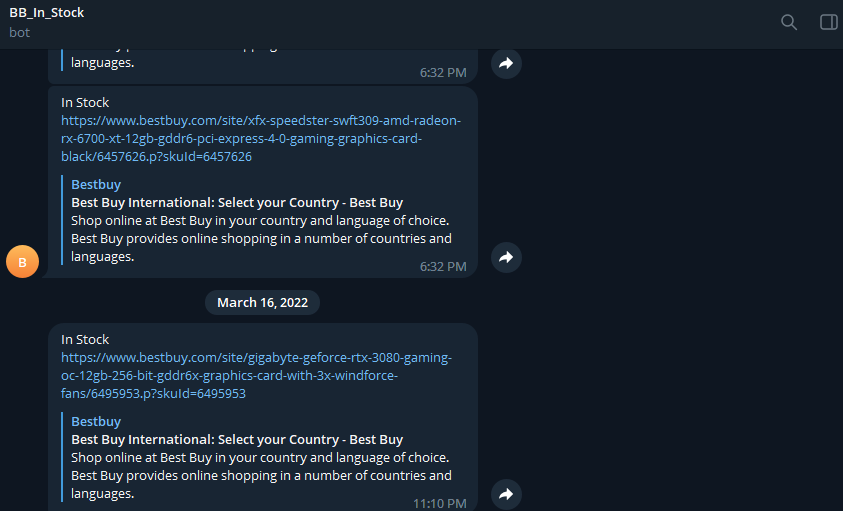Select the In Stock text of Gigabyte message

(x=85, y=339)
